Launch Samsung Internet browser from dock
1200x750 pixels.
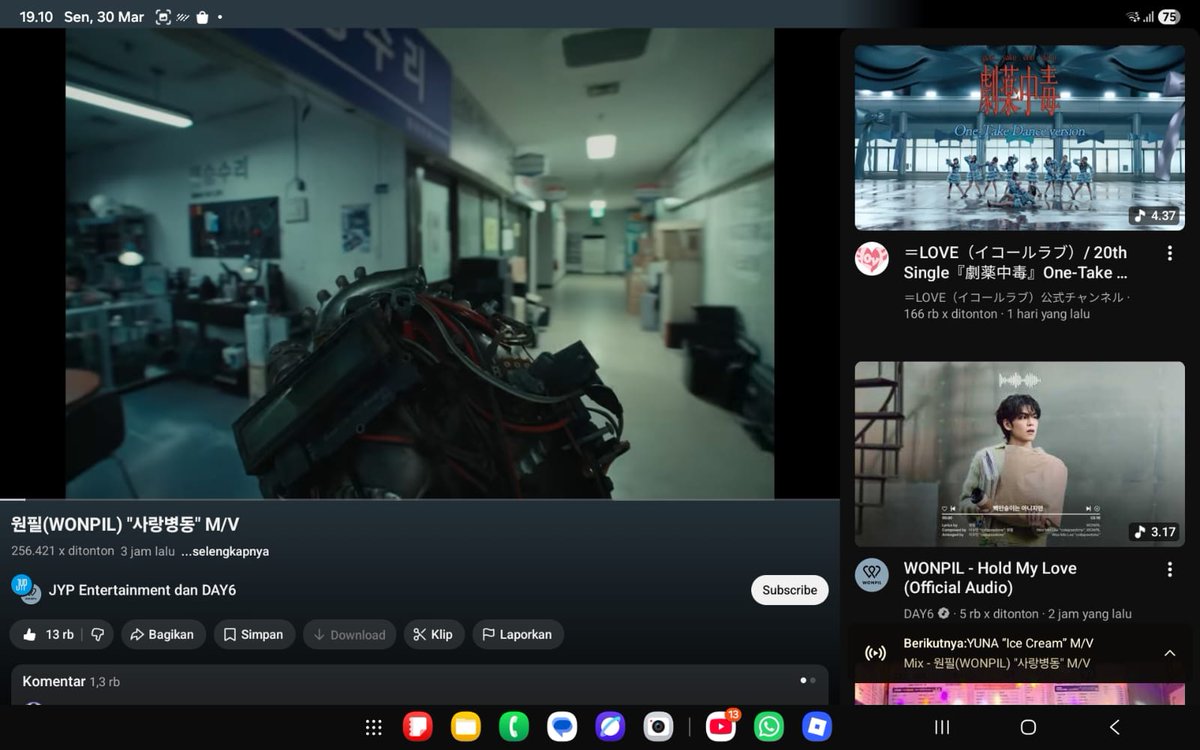click(610, 727)
